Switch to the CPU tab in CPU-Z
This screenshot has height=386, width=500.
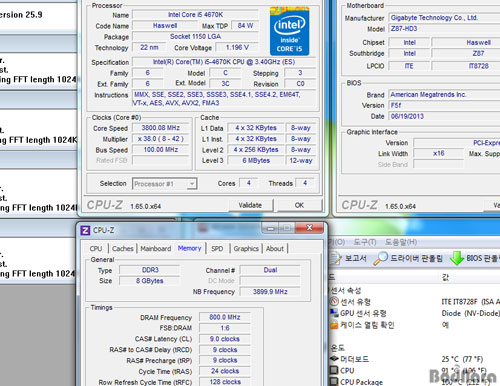(x=96, y=249)
